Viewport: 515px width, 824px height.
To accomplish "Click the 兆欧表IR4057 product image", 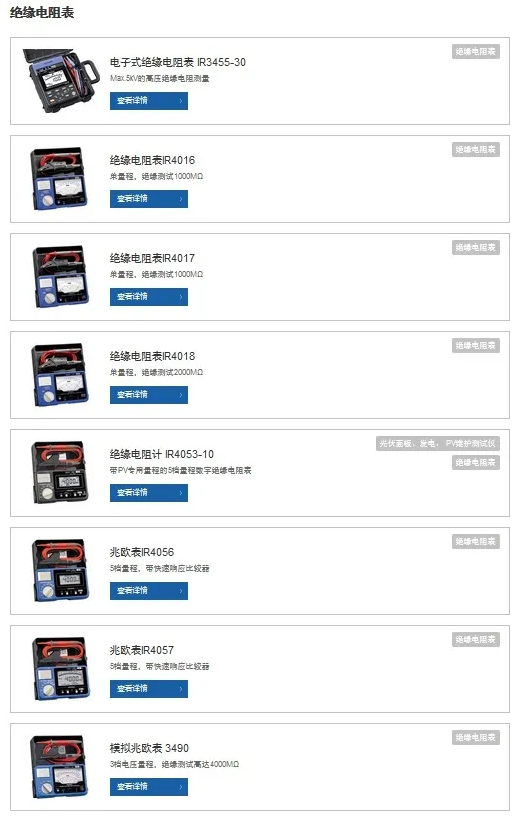I will (x=59, y=669).
